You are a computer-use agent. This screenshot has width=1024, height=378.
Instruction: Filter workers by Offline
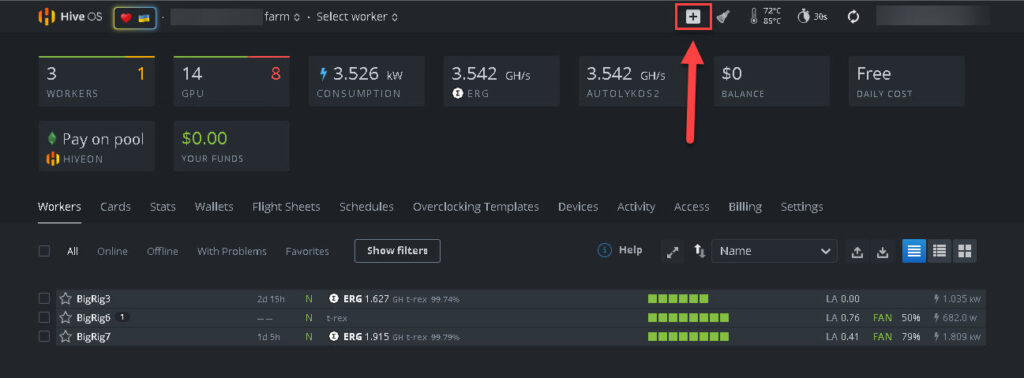[162, 251]
